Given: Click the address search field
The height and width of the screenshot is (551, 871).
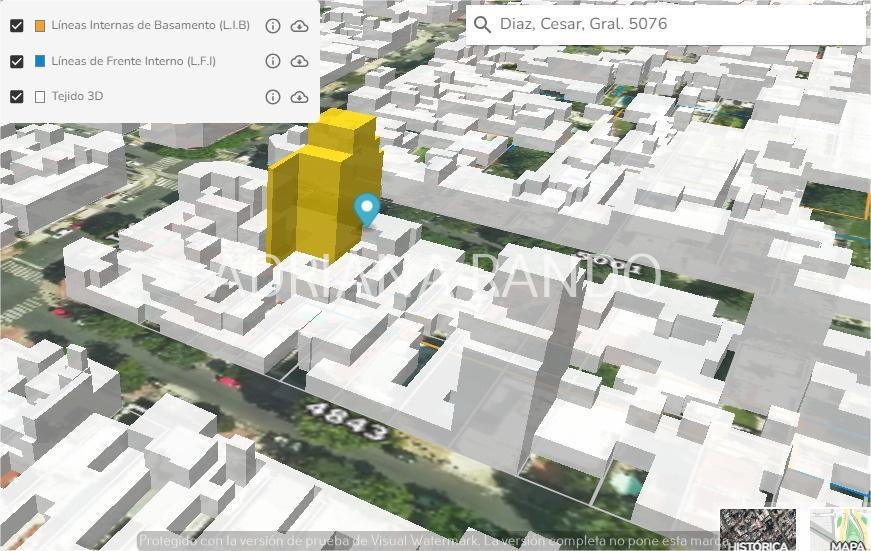Looking at the screenshot, I should (x=665, y=24).
